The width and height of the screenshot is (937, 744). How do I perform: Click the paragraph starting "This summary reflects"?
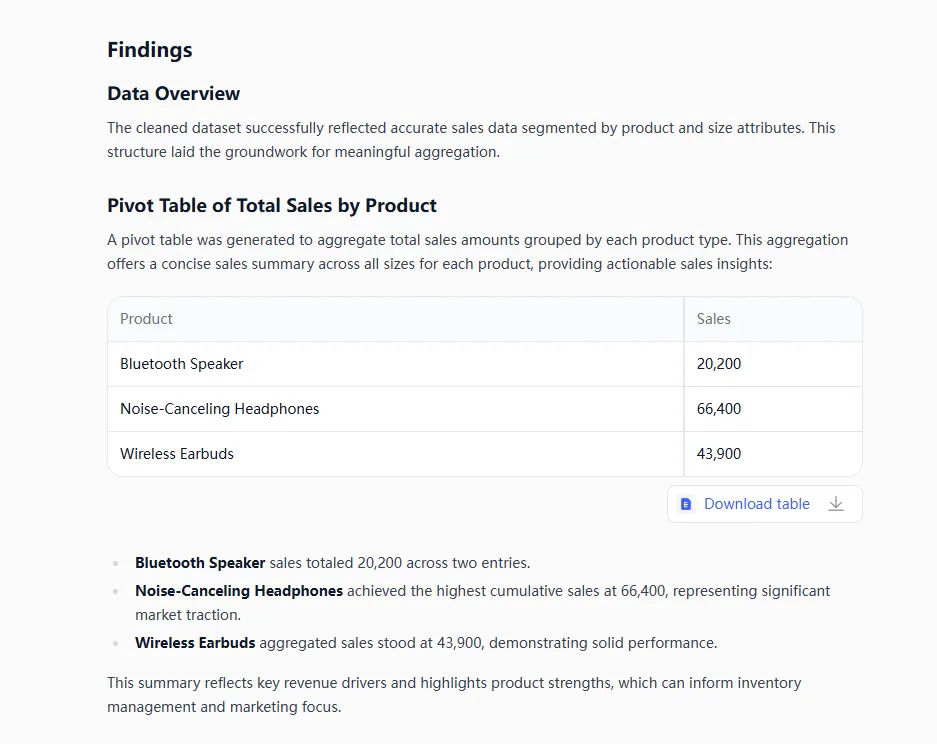click(454, 695)
